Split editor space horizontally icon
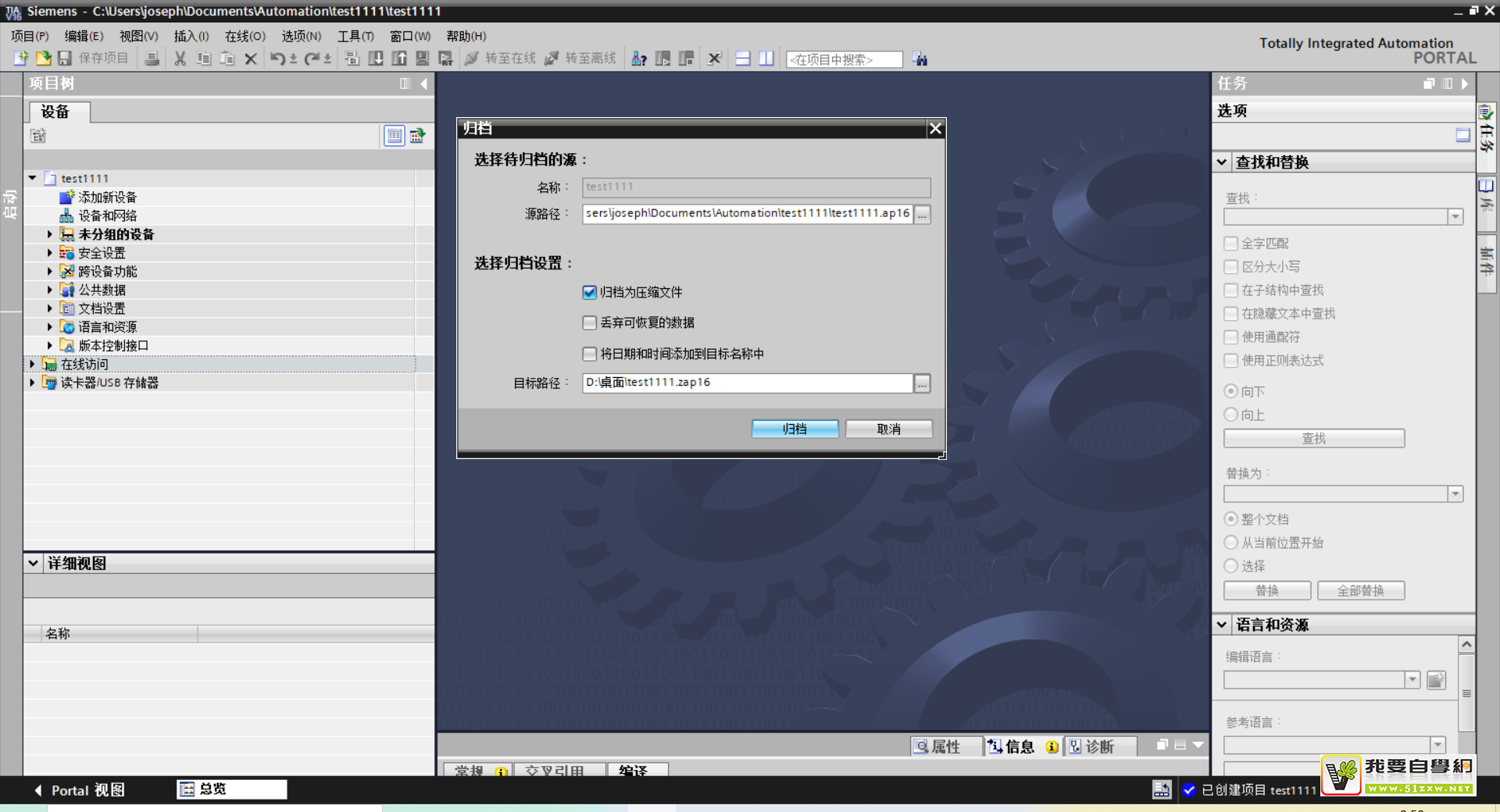The width and height of the screenshot is (1500, 812). tap(743, 59)
